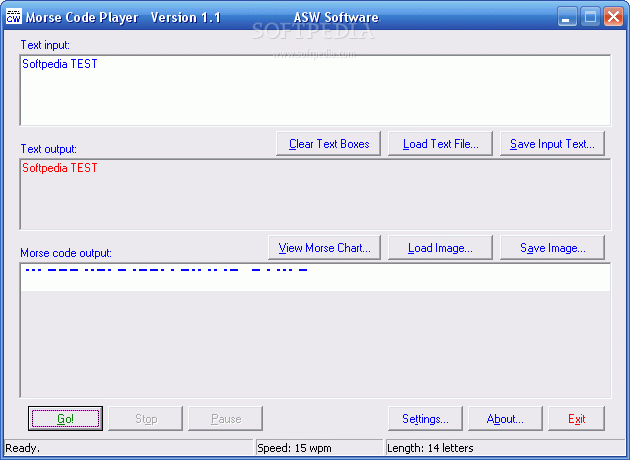Open the Settings dialog
Image resolution: width=630 pixels, height=460 pixels.
[x=425, y=419]
